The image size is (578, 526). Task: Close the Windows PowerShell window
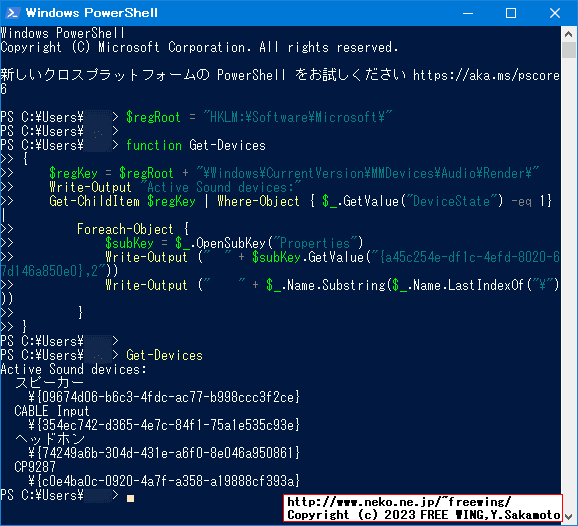(x=555, y=13)
